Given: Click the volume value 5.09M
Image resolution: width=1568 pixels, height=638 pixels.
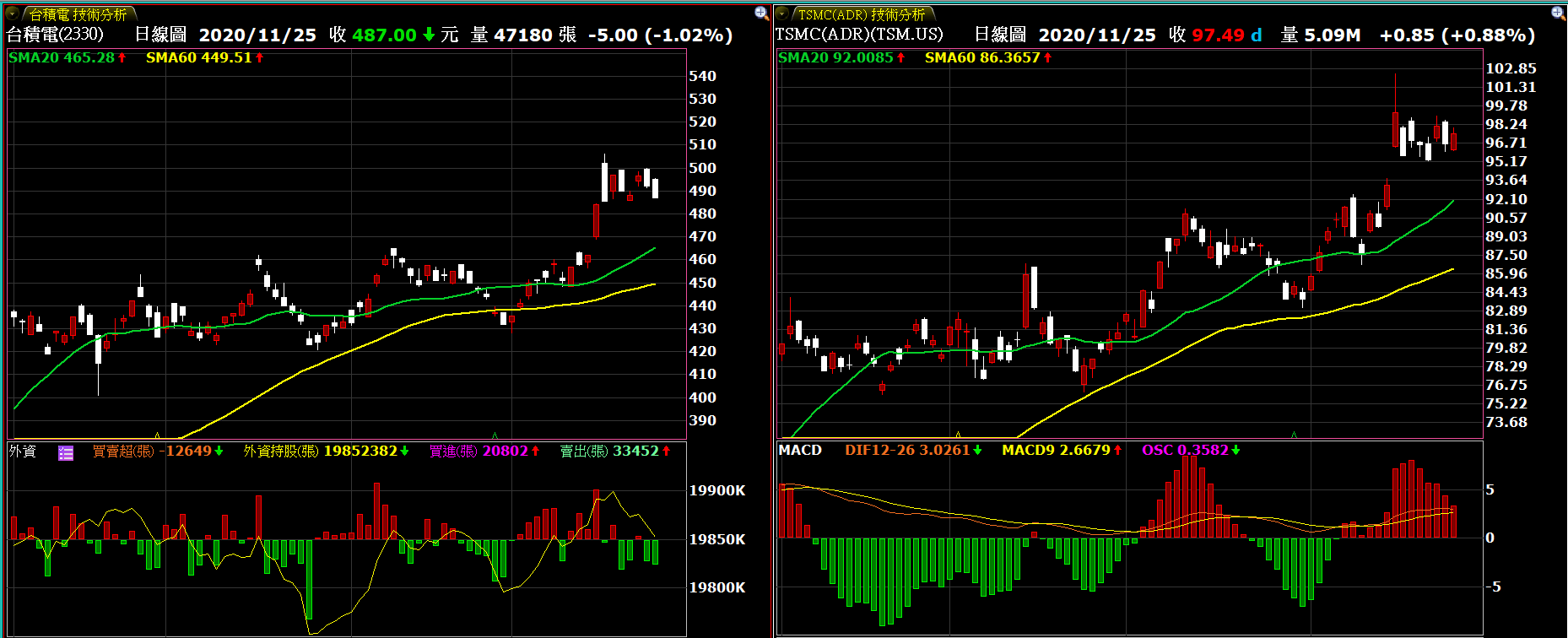Looking at the screenshot, I should click(x=1333, y=35).
